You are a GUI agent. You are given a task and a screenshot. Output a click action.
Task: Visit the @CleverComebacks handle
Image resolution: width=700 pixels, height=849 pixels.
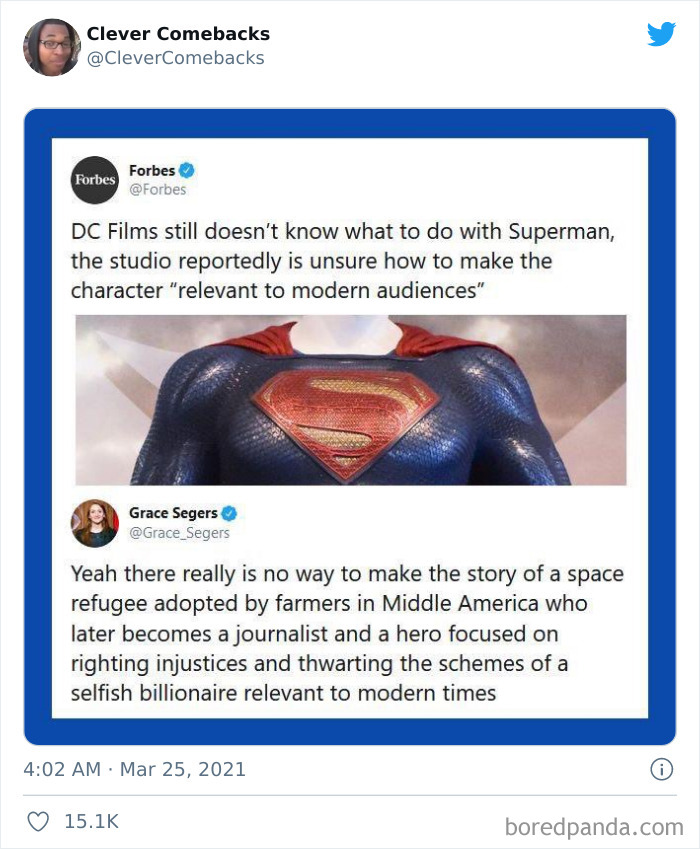pyautogui.click(x=175, y=58)
